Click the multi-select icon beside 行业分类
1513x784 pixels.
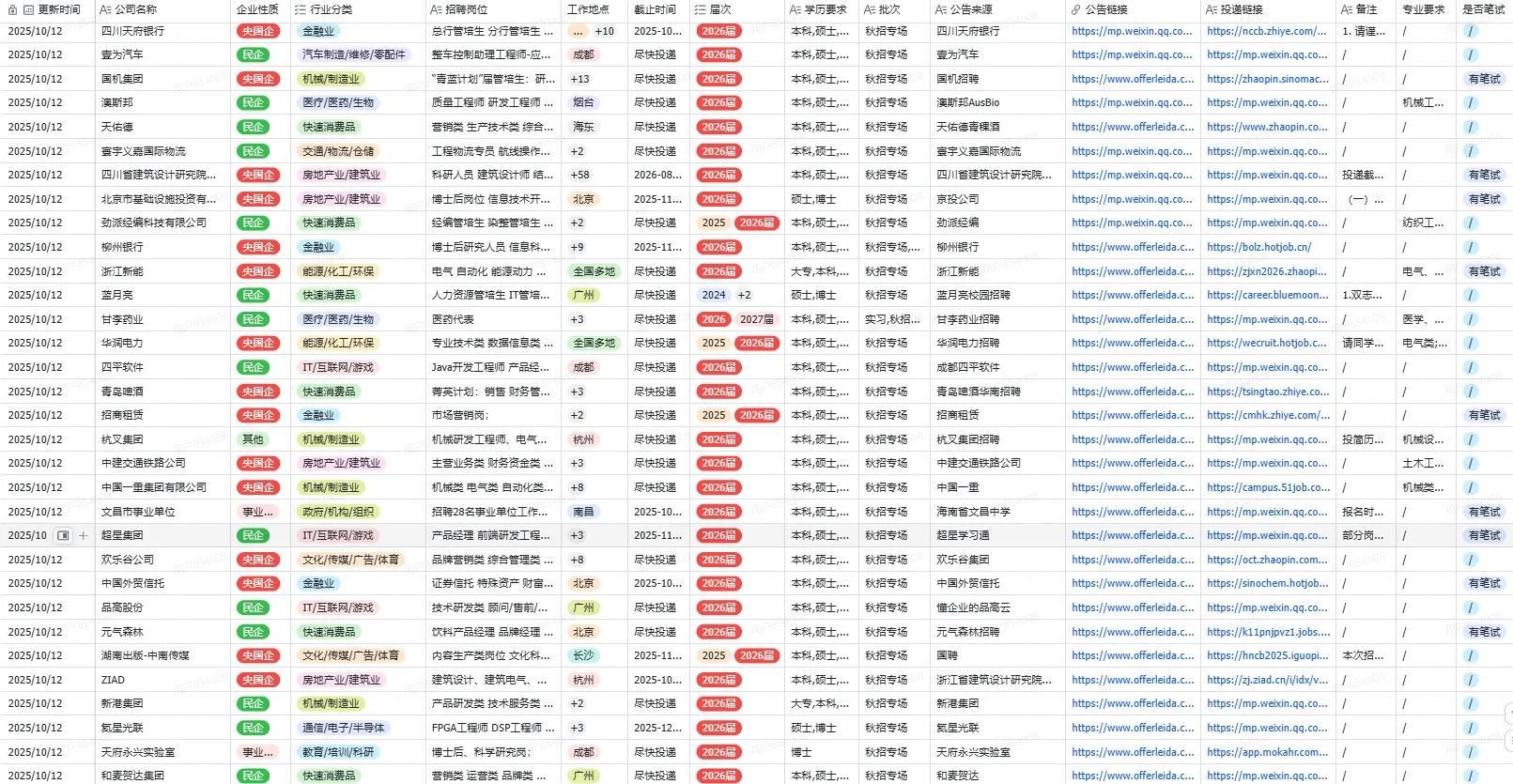pyautogui.click(x=301, y=9)
